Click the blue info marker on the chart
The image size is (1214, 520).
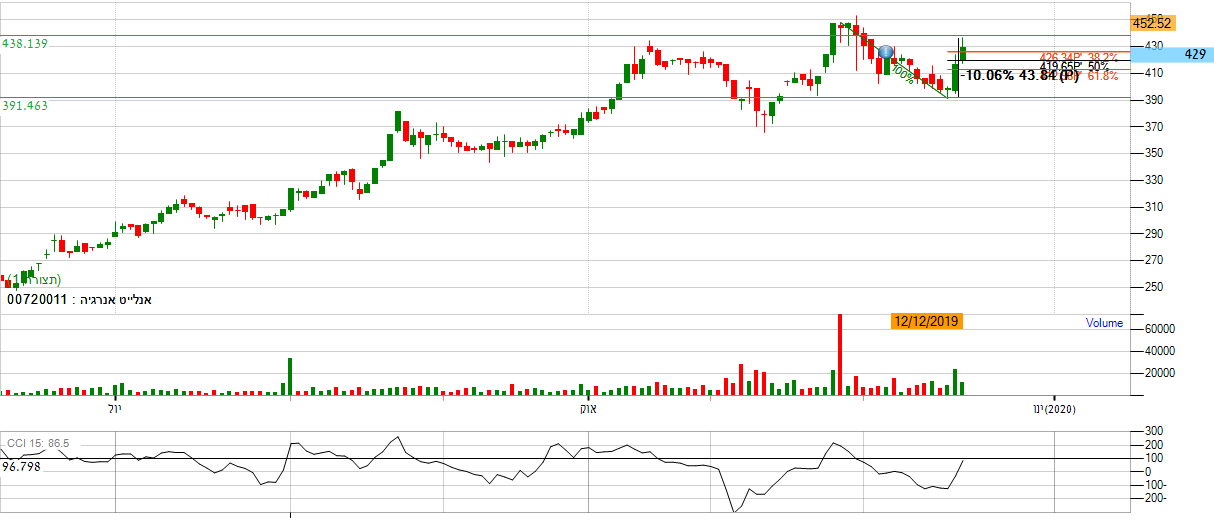[885, 51]
